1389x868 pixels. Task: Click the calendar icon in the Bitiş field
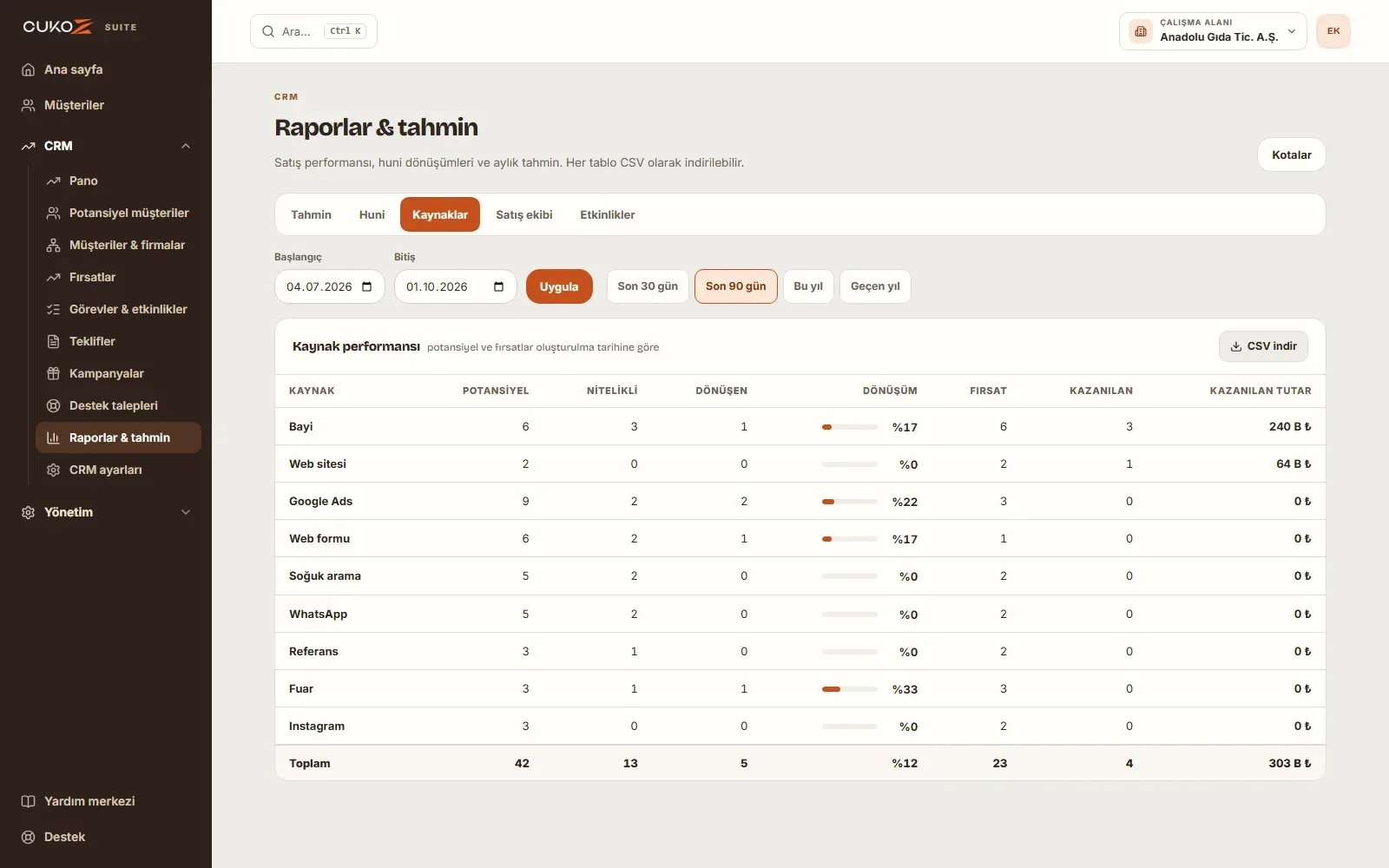click(499, 286)
